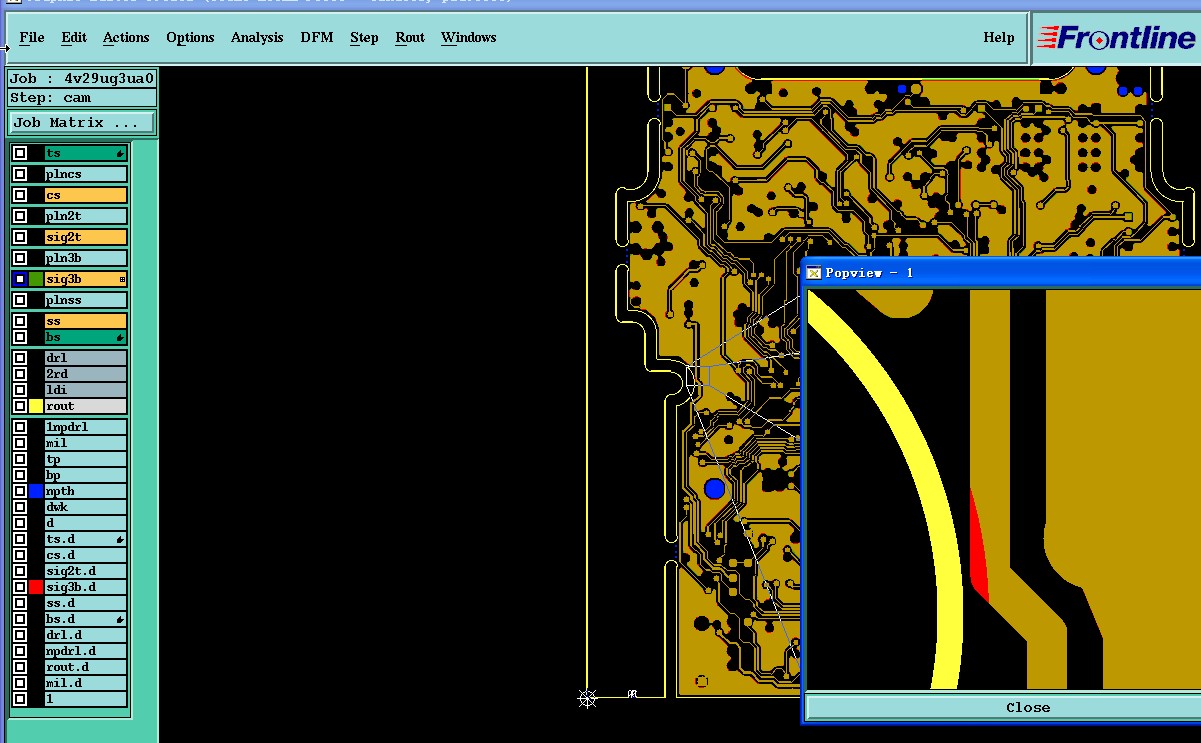This screenshot has height=743, width=1201.
Task: Select the mil layer name
Action: tap(86, 443)
